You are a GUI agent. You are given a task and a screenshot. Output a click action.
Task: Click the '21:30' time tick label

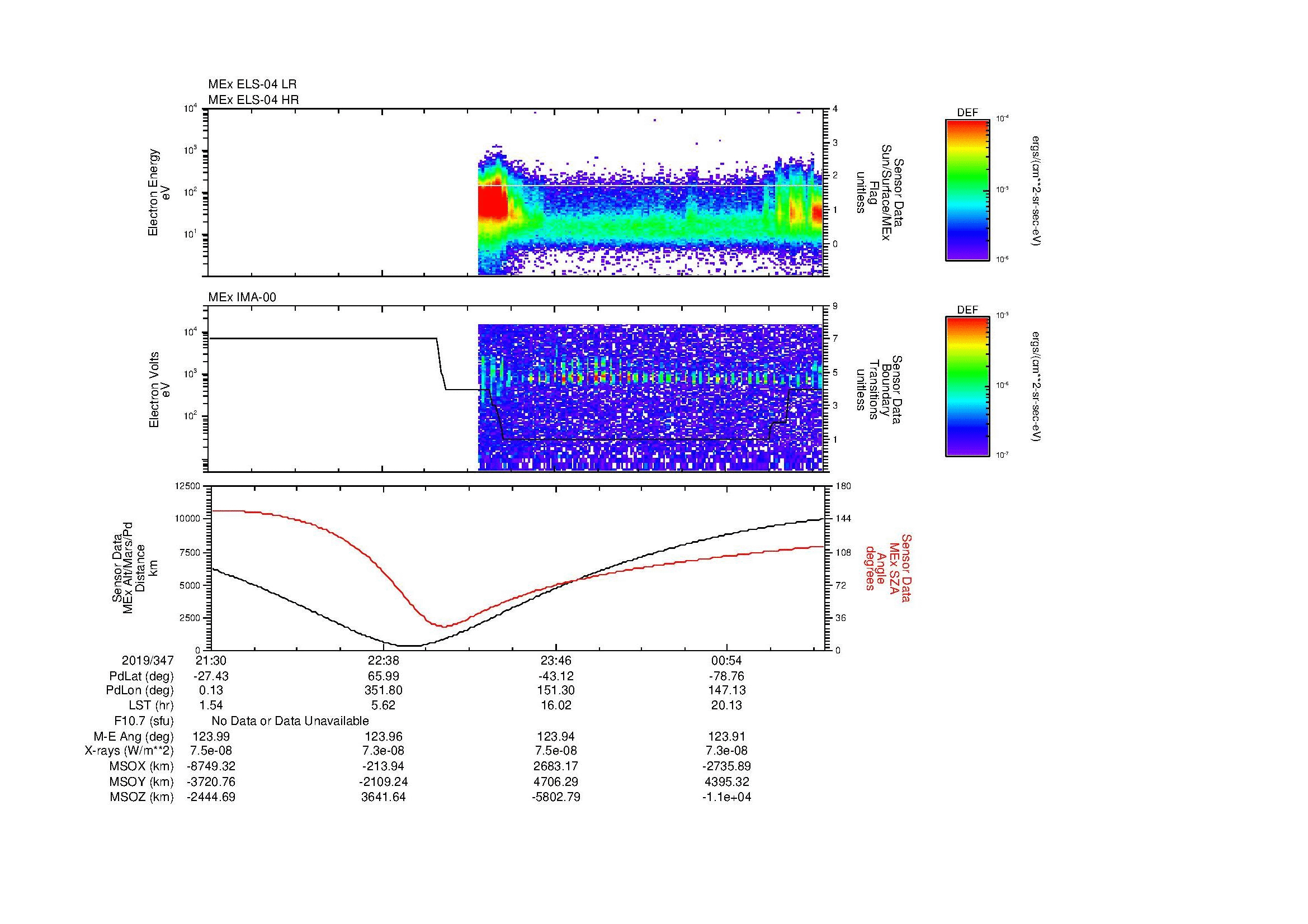211,661
